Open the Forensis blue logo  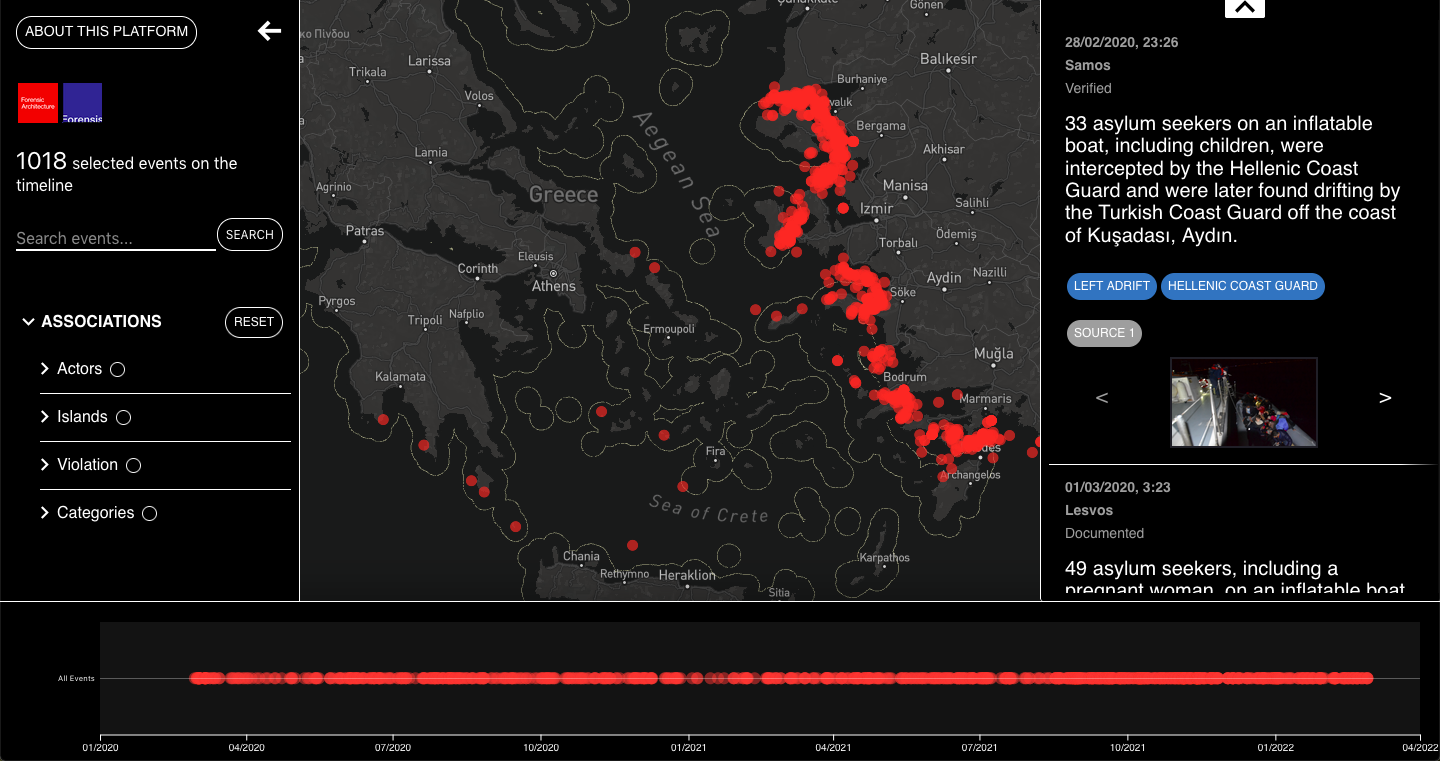click(x=82, y=103)
